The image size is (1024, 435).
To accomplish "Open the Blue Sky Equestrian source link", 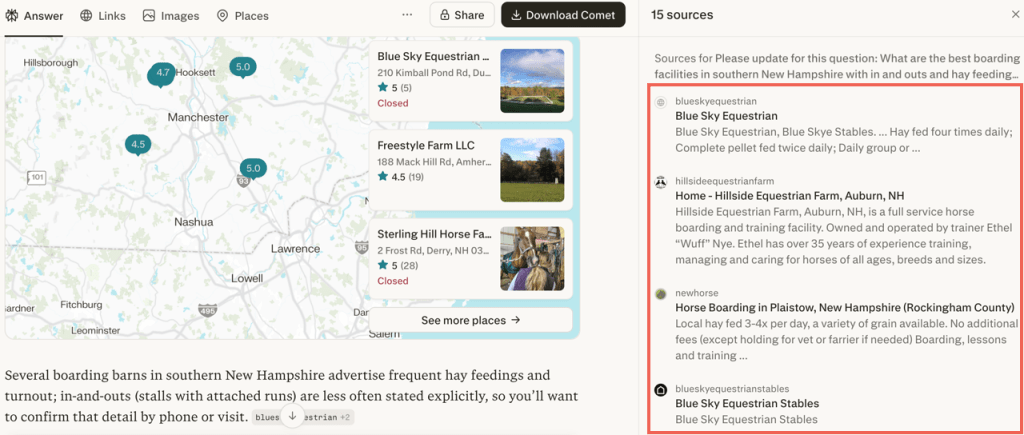I will [726, 116].
